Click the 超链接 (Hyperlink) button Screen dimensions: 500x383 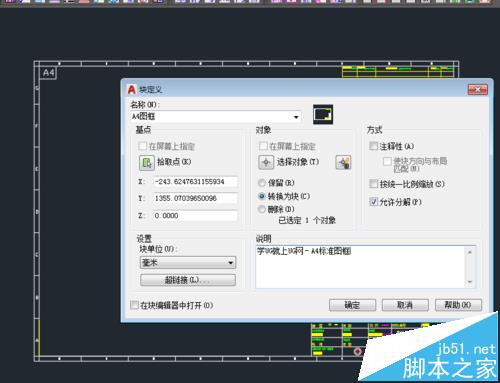coord(188,280)
